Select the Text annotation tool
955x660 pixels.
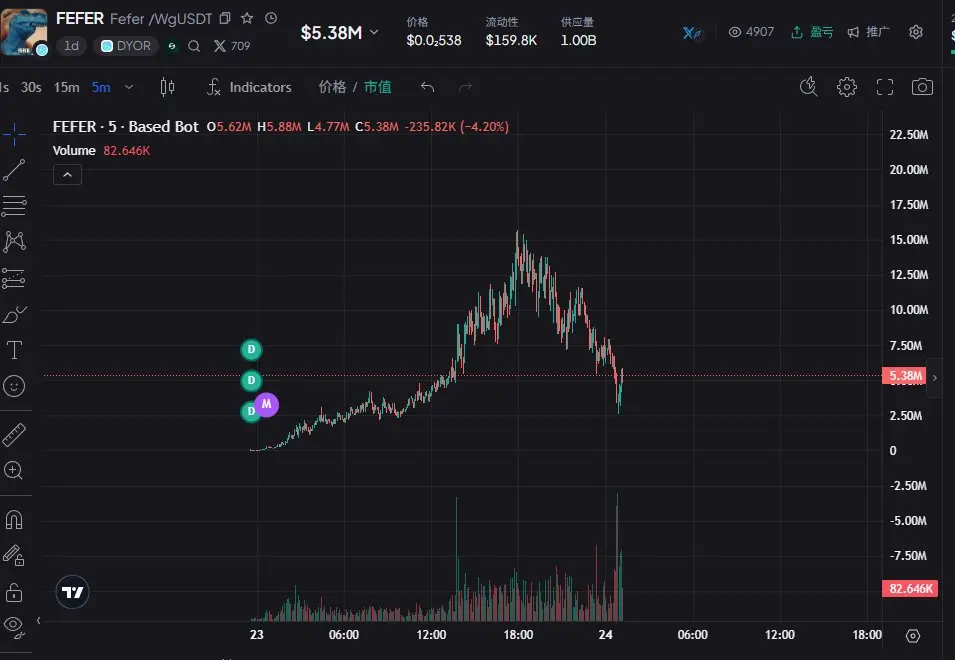pos(14,350)
